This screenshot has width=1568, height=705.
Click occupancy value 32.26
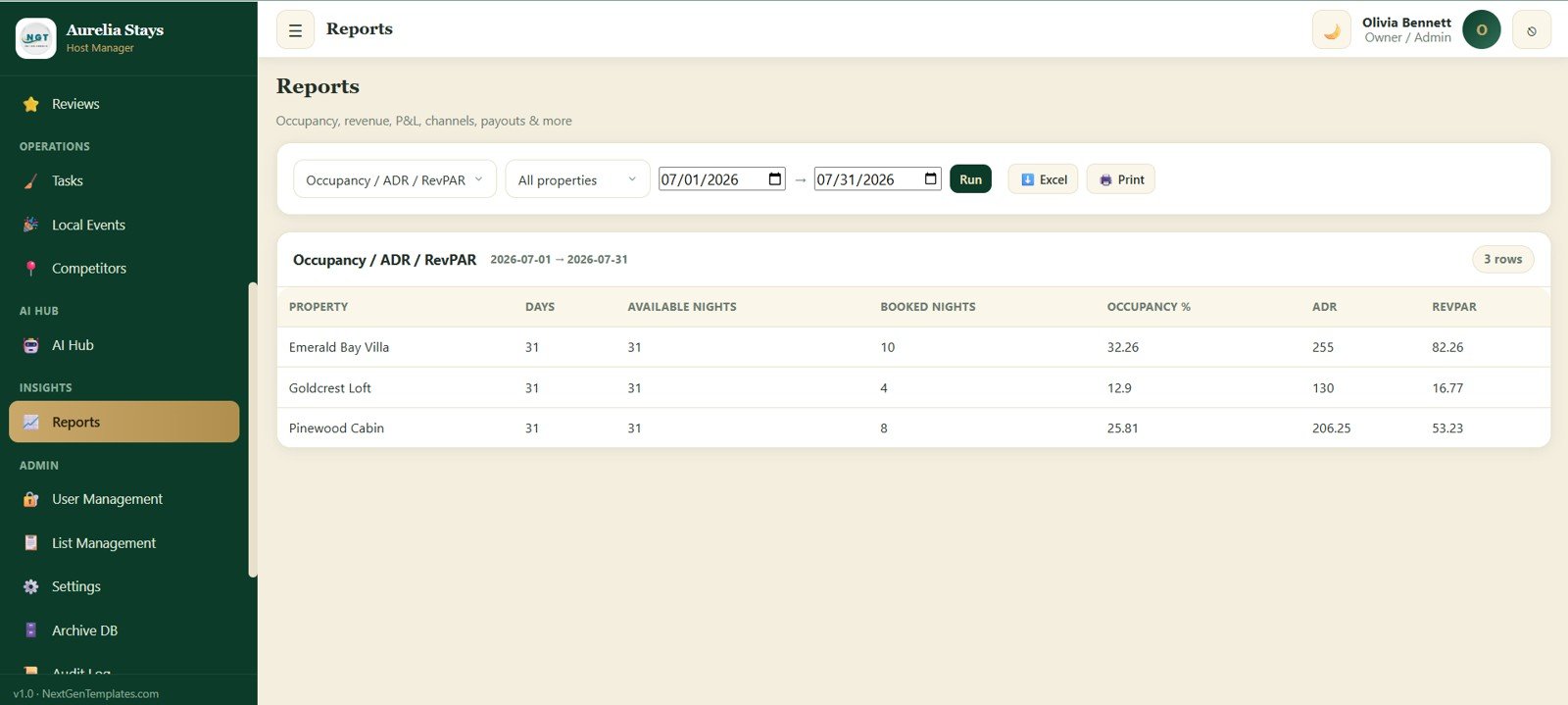click(1123, 347)
